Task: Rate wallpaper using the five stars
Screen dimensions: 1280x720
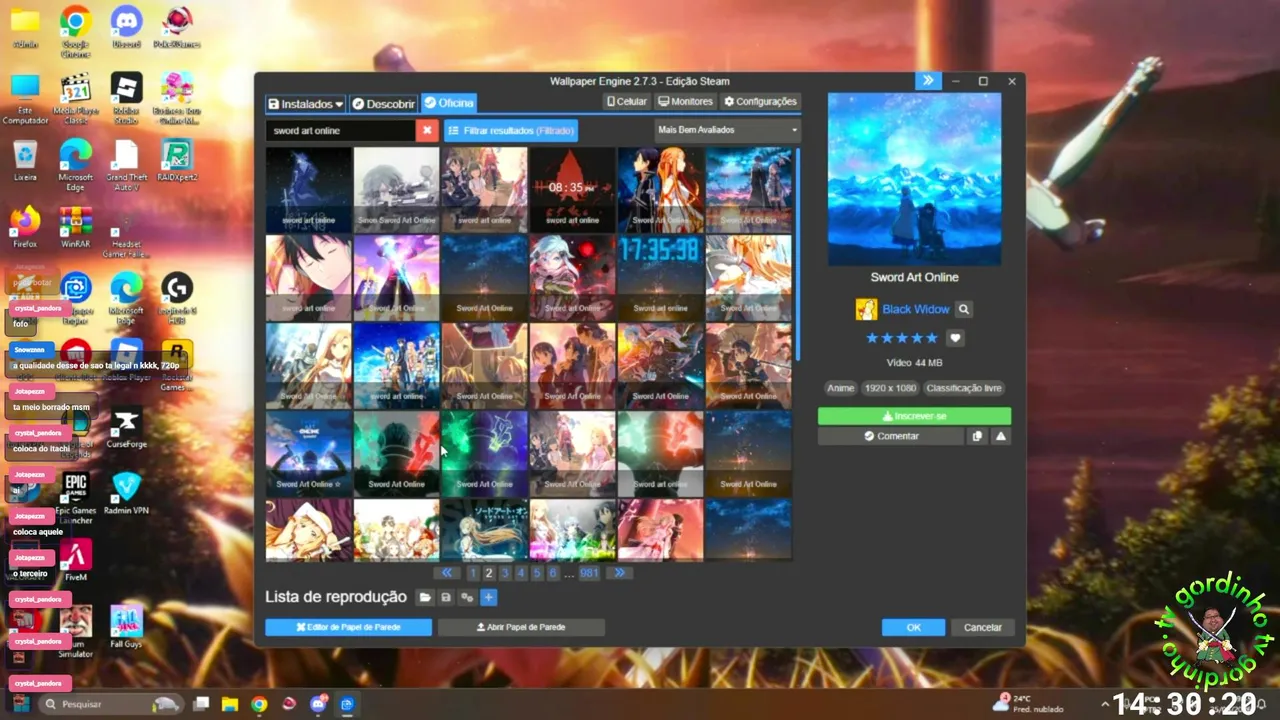Action: [902, 338]
